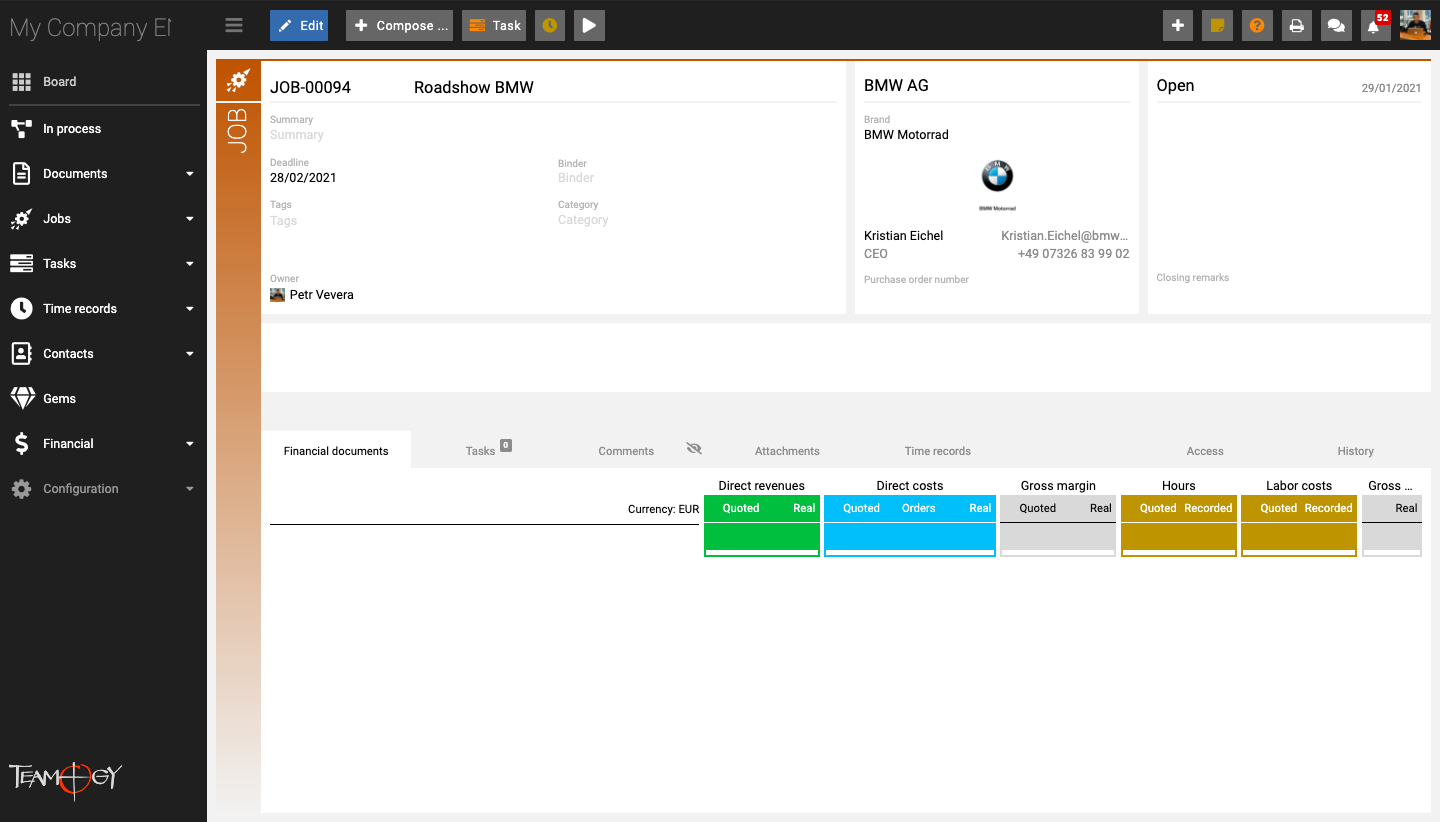Expand the Contacts dropdown arrow
Image resolution: width=1440 pixels, height=822 pixels.
point(190,354)
